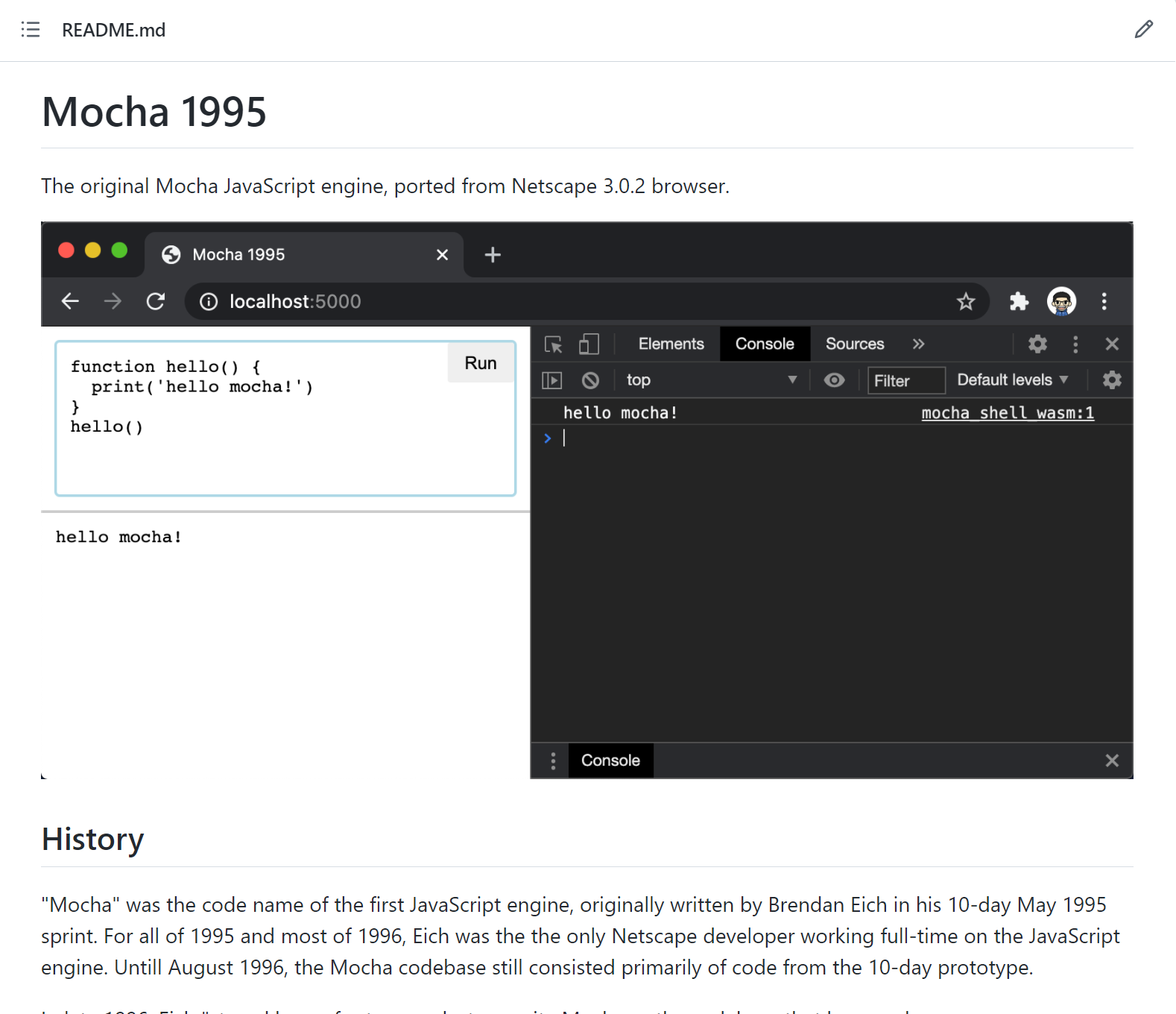Open the Chrome three-dot menu

pos(1104,301)
